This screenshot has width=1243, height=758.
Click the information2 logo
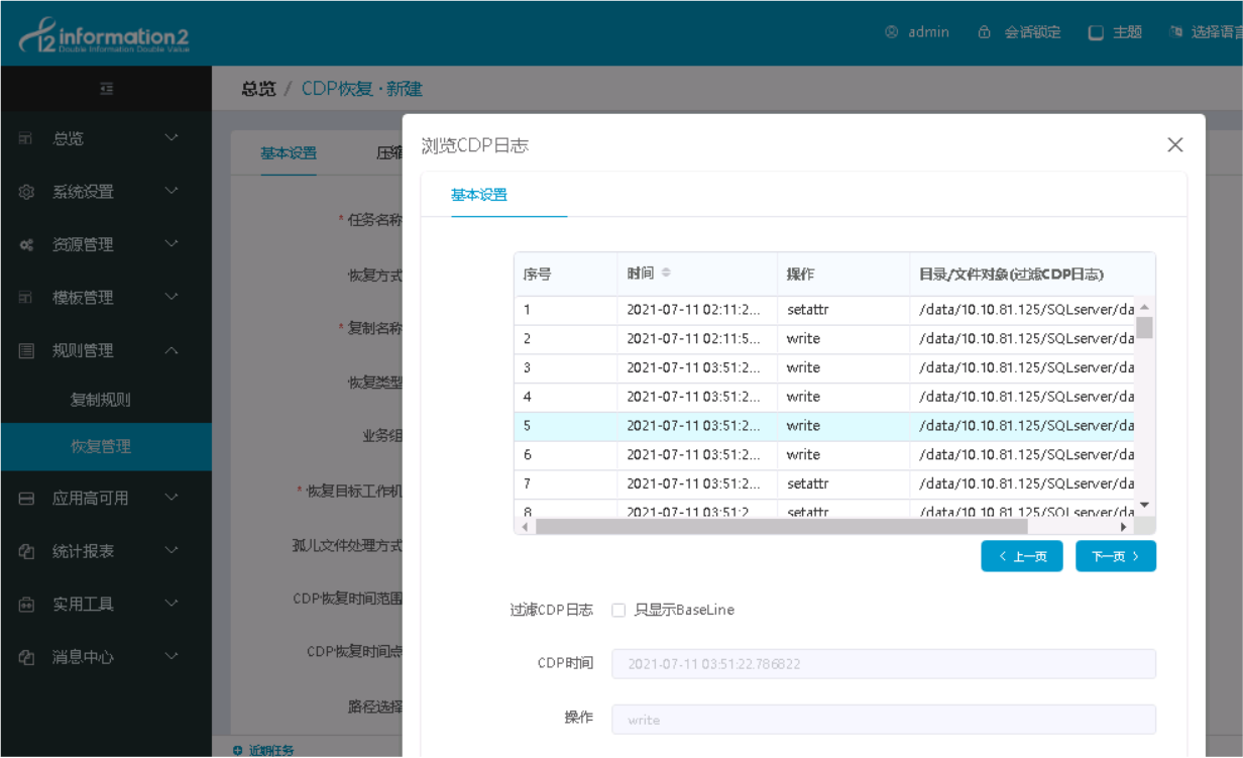pos(103,37)
